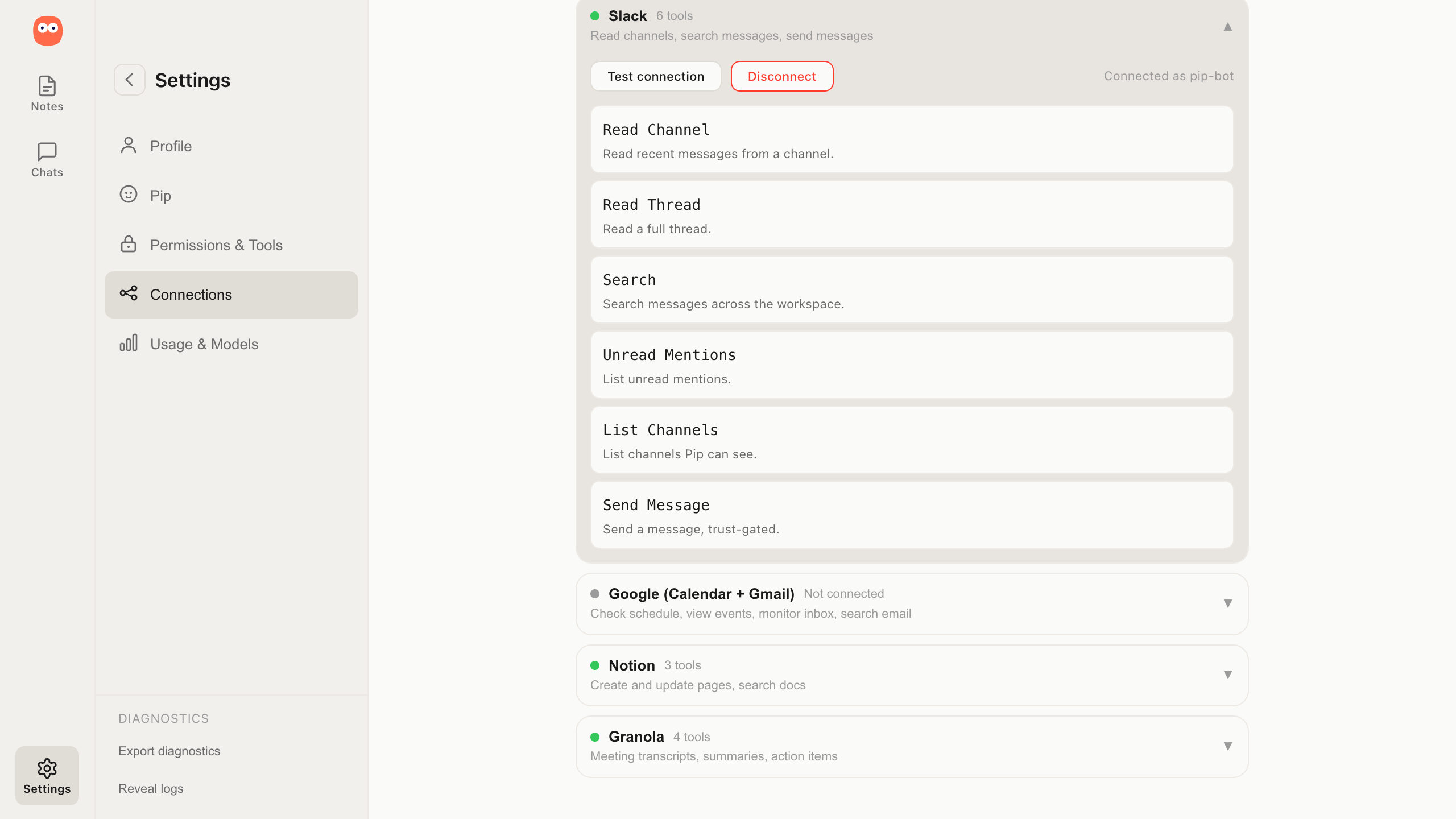Viewport: 1456px width, 819px height.
Task: Open Usage & Models settings
Action: pos(231,344)
